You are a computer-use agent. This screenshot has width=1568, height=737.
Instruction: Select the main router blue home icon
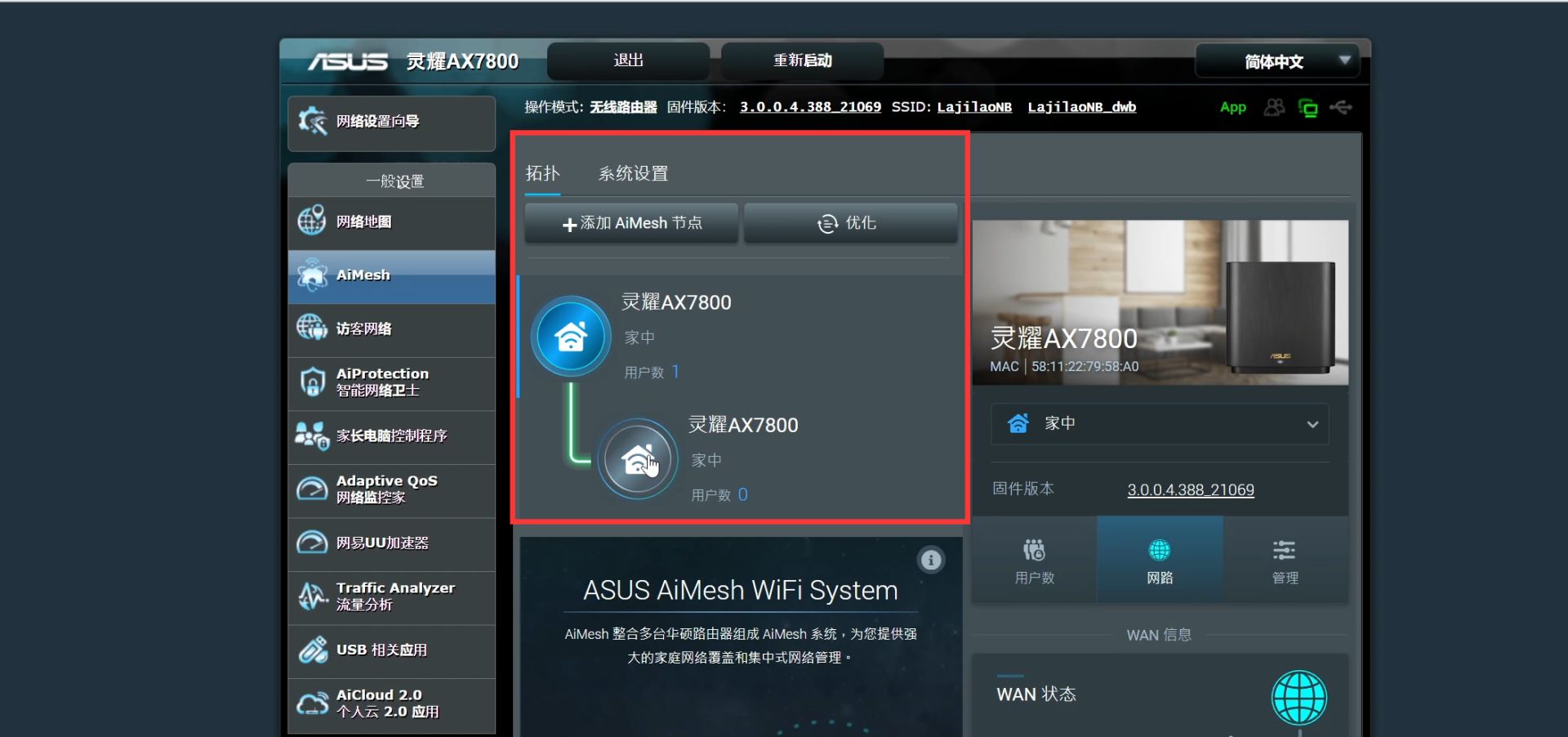[x=571, y=337]
